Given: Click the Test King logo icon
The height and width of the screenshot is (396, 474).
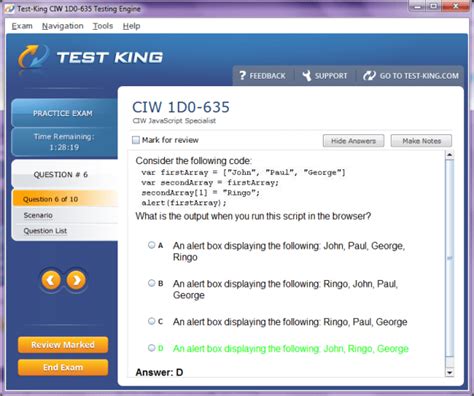Looking at the screenshot, I should click(x=33, y=57).
